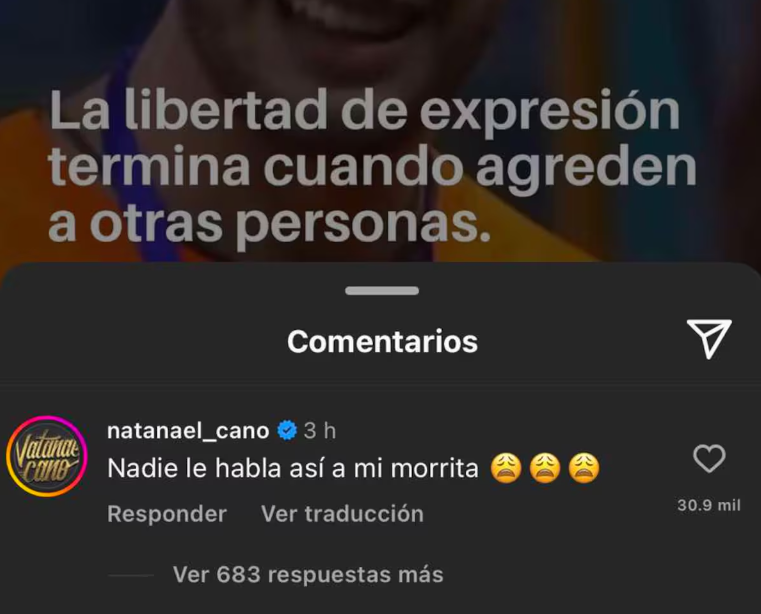Click the second weary face emoji
The image size is (761, 614).
[545, 468]
